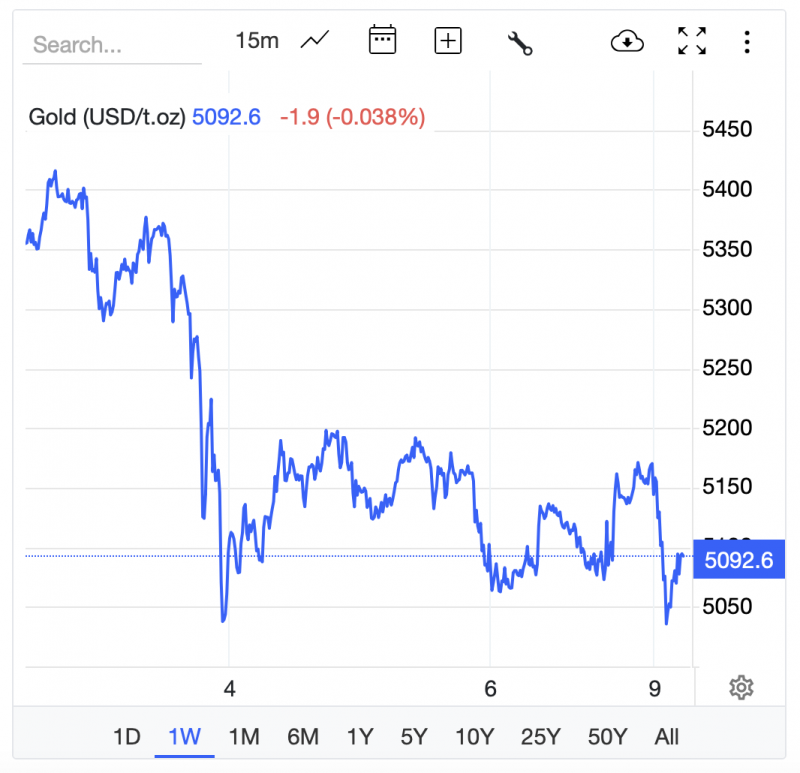Open chart settings gear icon
Viewport: 800px width, 773px height.
(x=741, y=687)
